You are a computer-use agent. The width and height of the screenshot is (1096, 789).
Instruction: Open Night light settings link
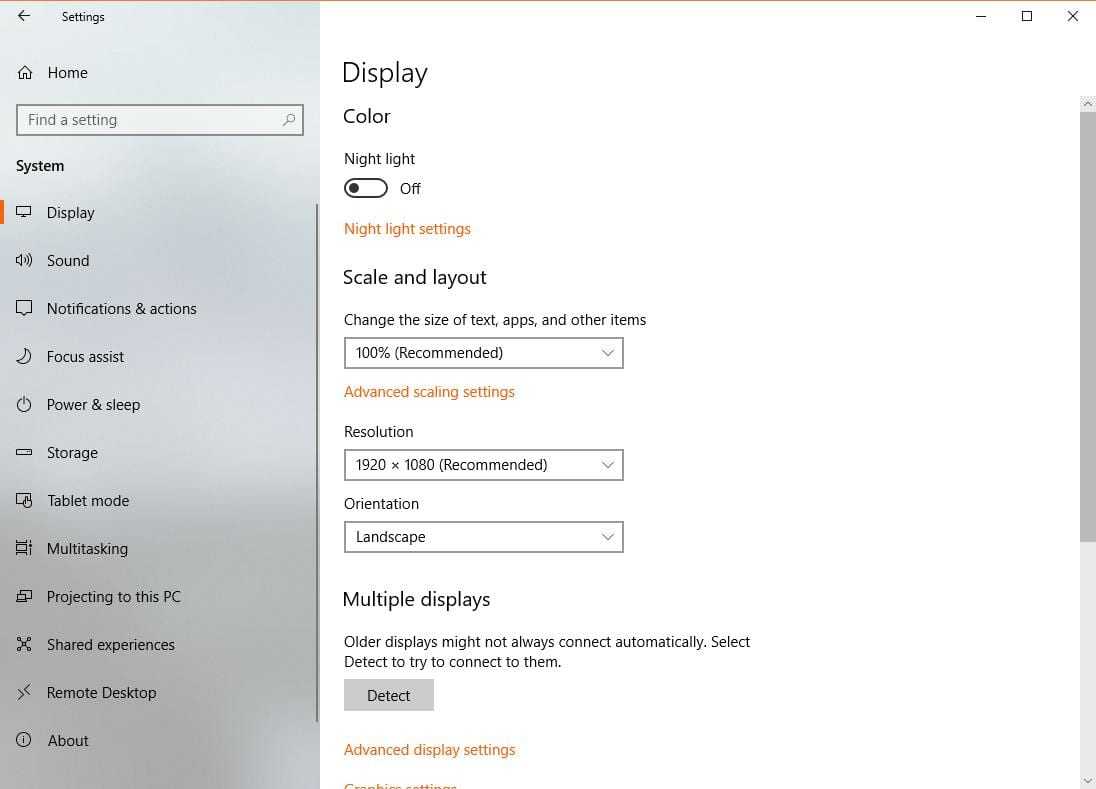(x=407, y=229)
